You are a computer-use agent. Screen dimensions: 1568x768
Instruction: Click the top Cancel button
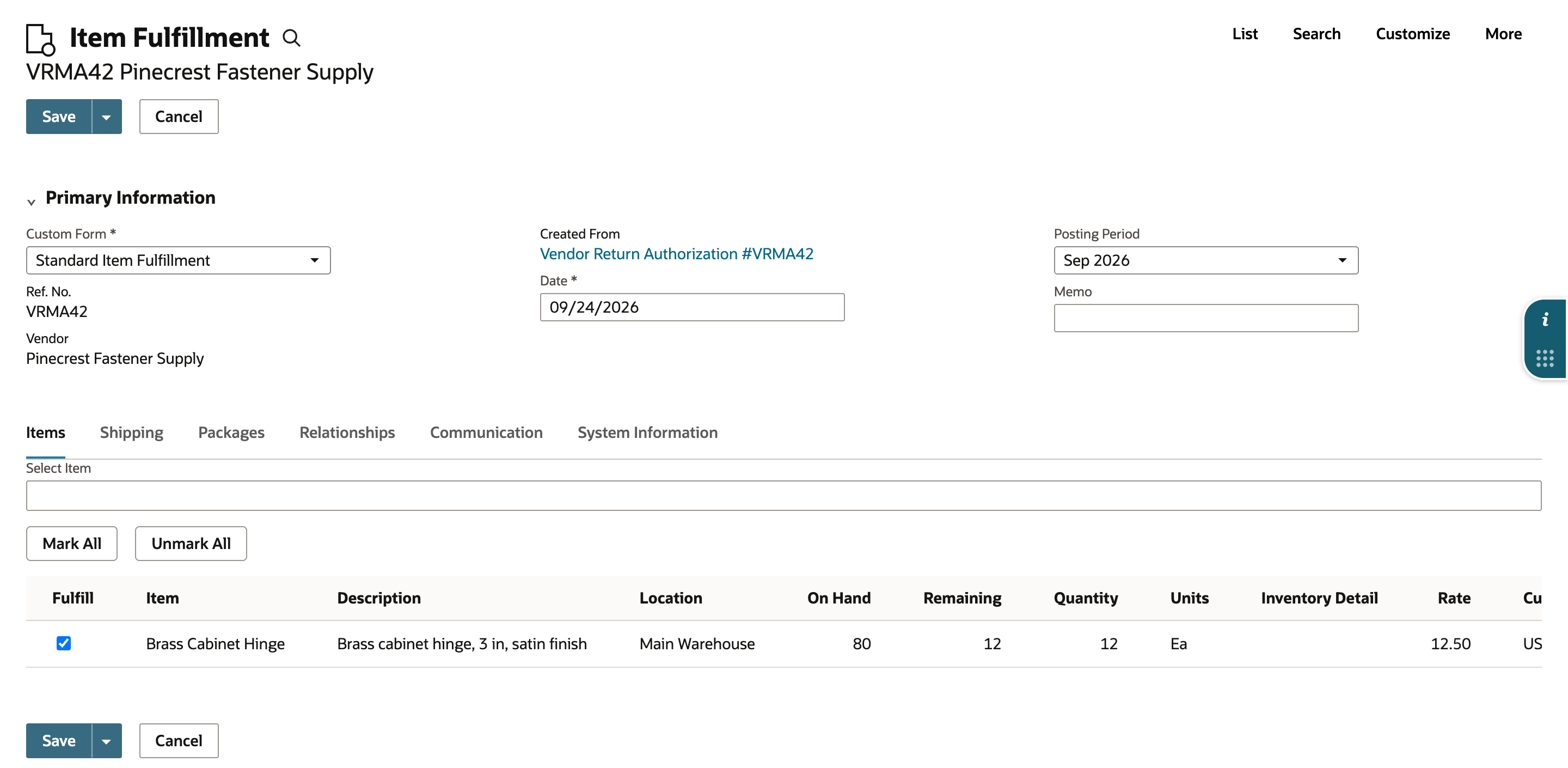(179, 117)
